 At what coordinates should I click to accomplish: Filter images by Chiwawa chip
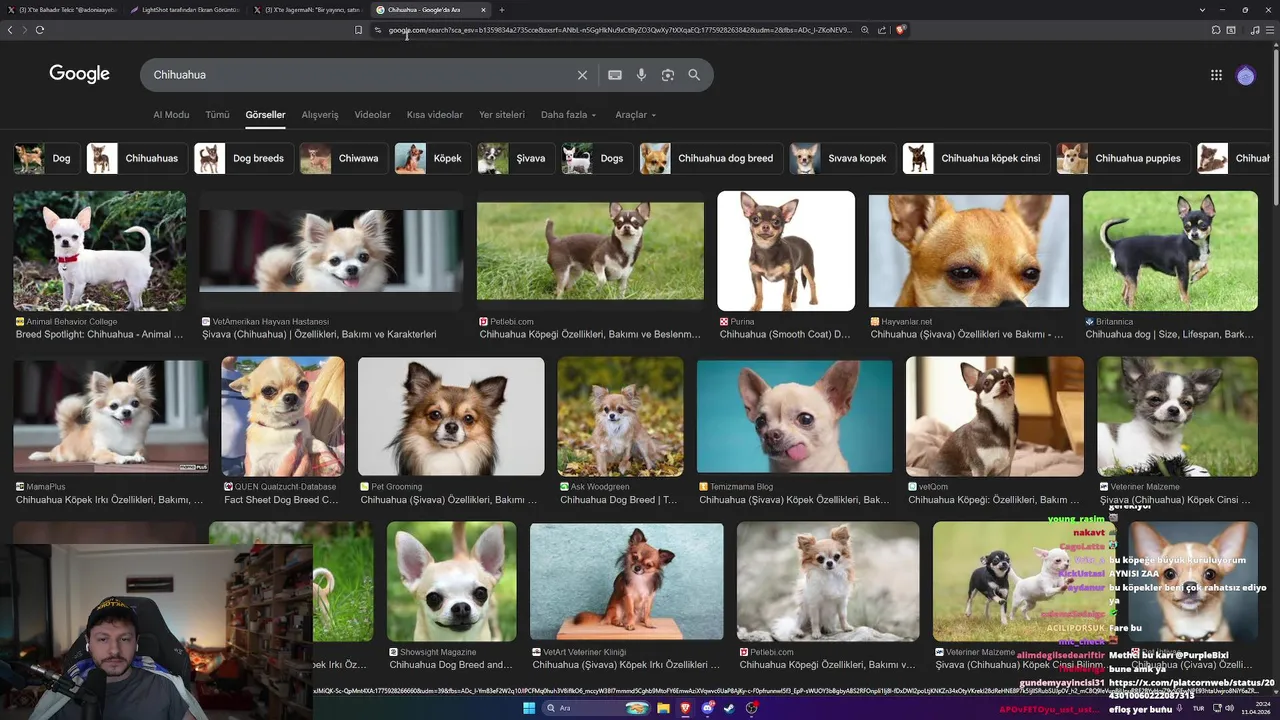(x=342, y=158)
